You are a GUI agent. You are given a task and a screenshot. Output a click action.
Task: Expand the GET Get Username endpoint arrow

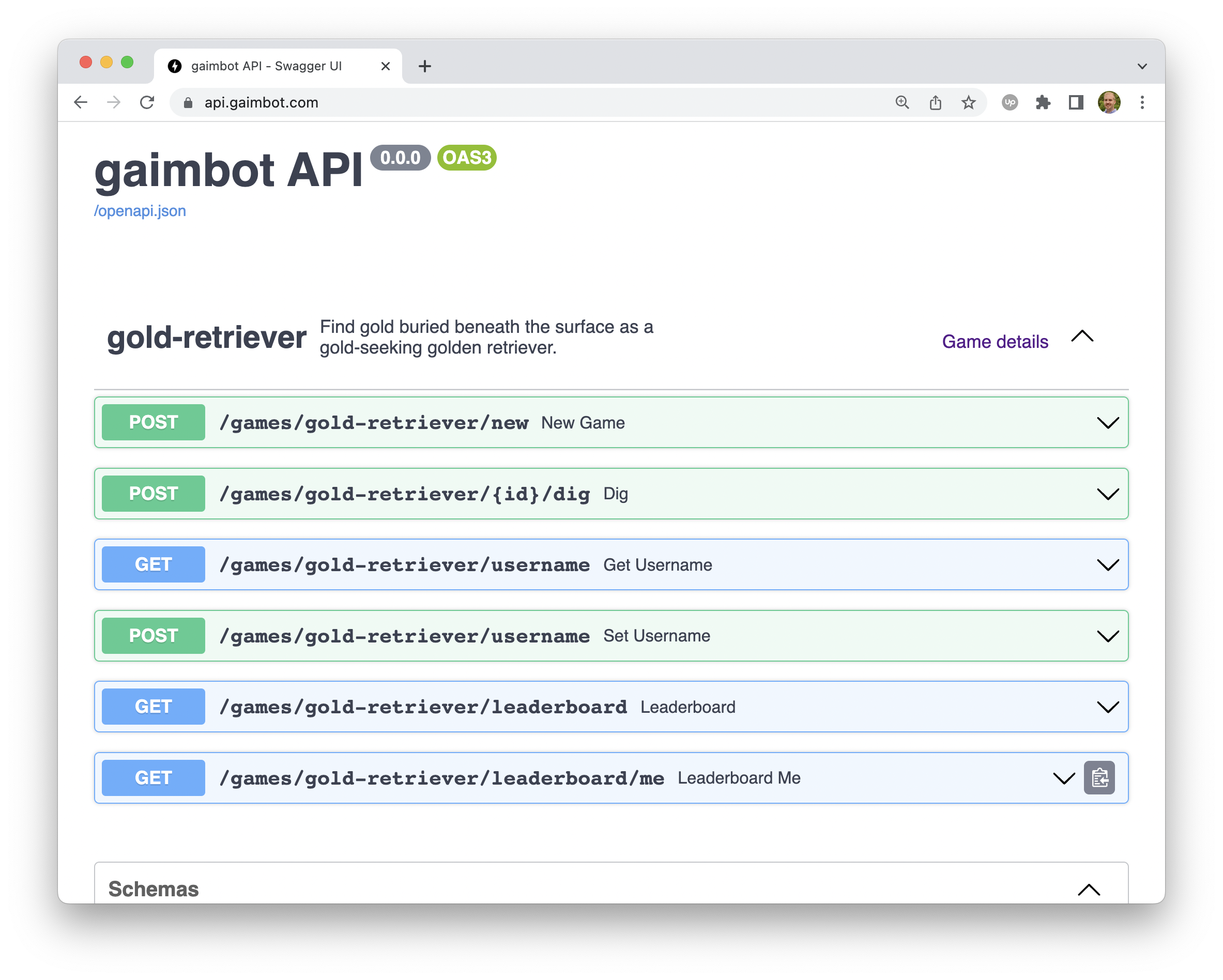(x=1108, y=565)
